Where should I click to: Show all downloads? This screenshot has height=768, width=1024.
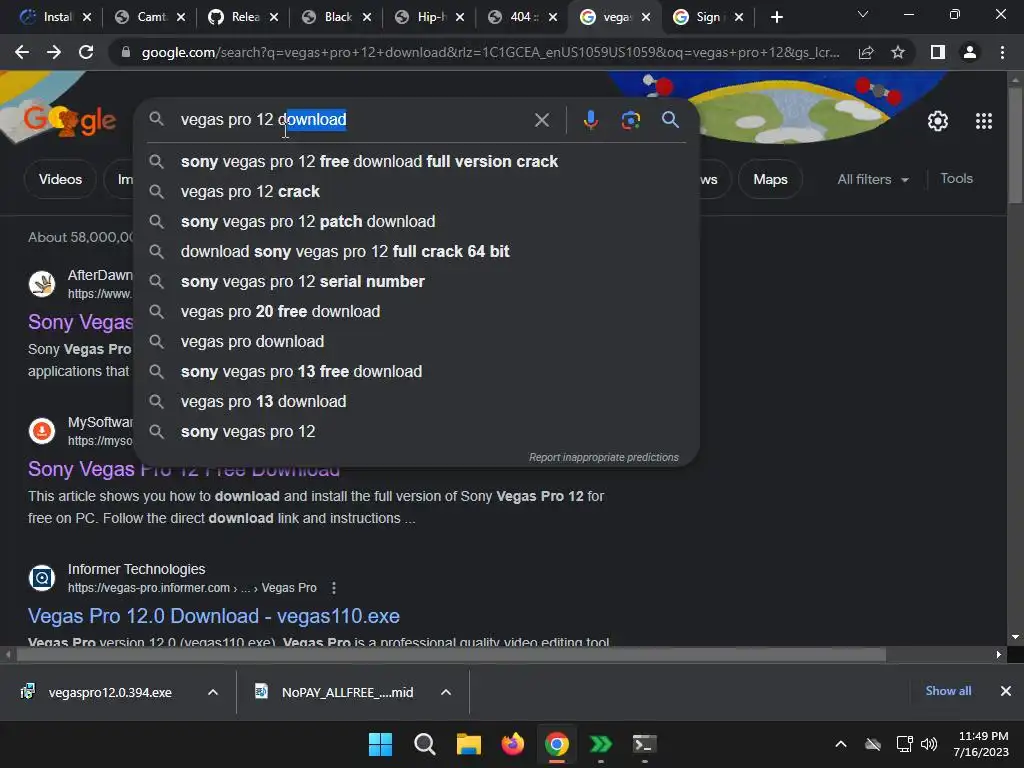tap(948, 691)
